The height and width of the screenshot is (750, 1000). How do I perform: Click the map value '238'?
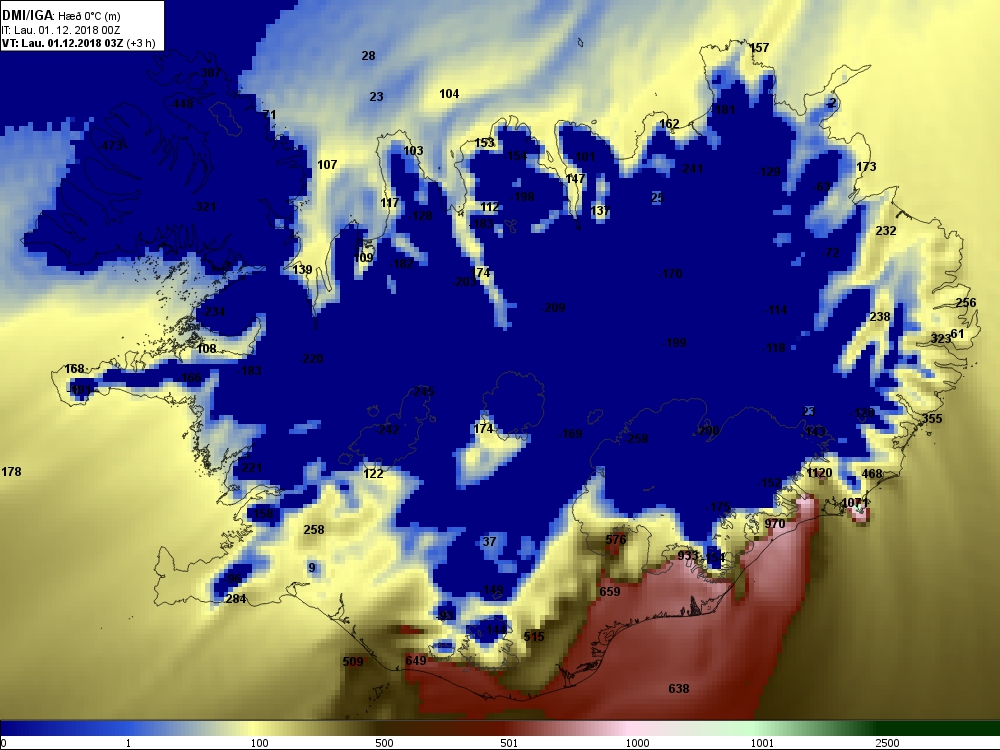(x=879, y=317)
